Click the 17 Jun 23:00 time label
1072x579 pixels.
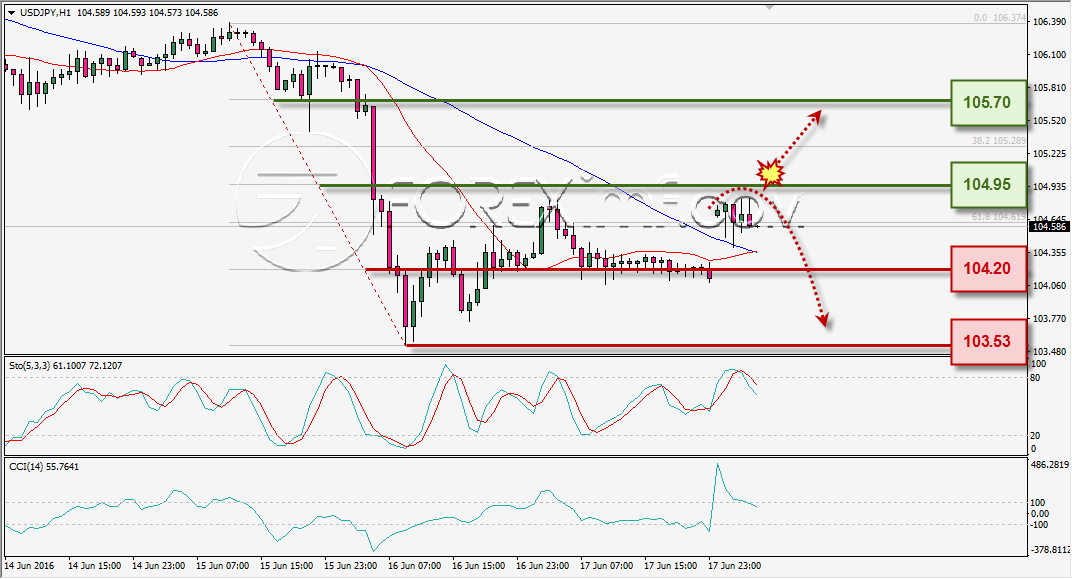735,566
